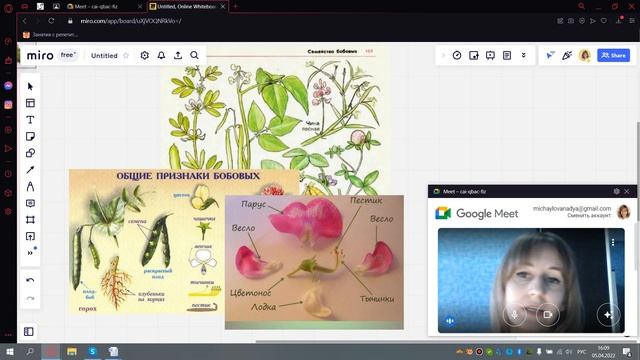Switch account in Google Meet
Viewport: 640px width, 360px height.
pos(589,216)
